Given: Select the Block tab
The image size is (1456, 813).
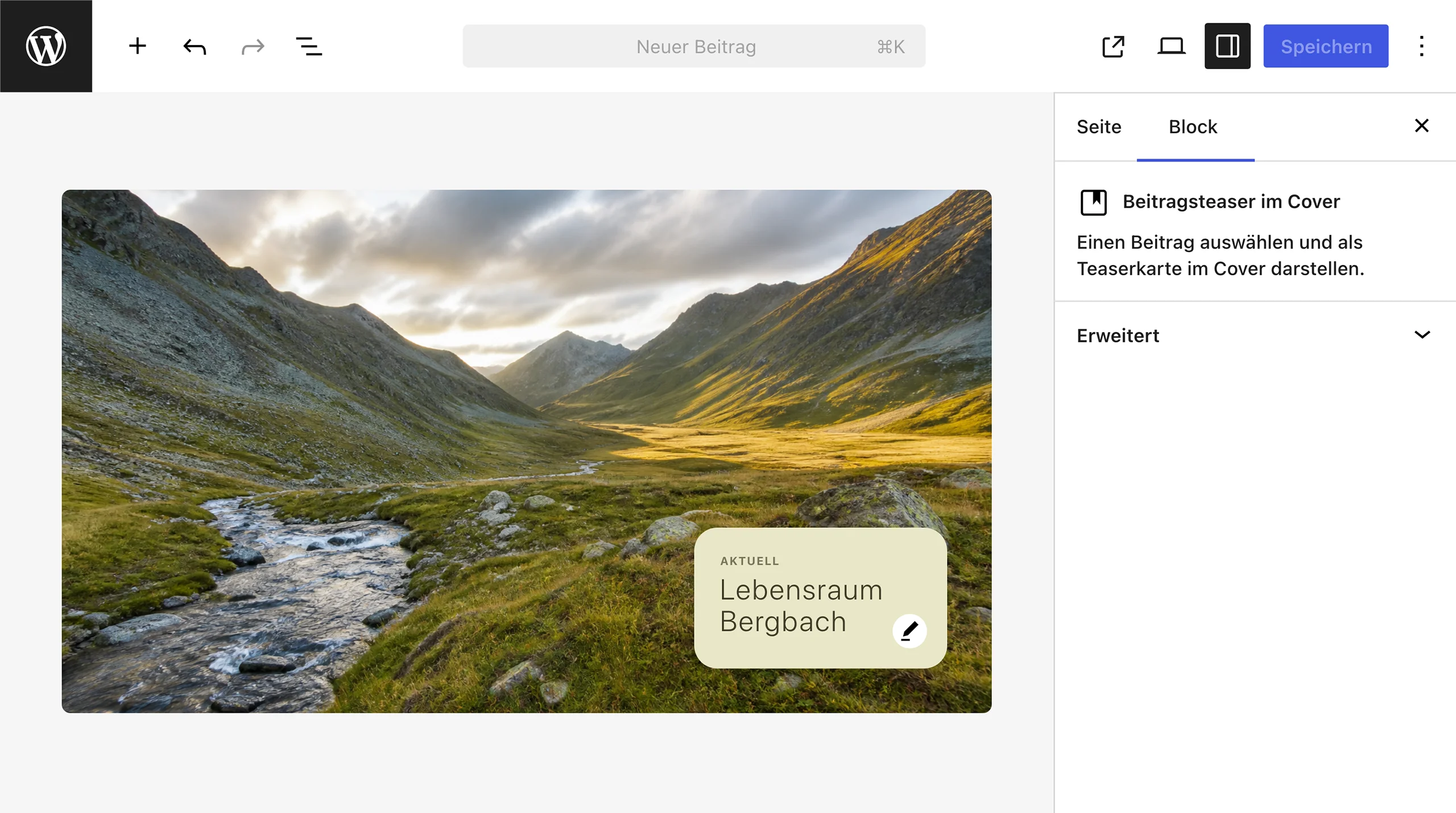Looking at the screenshot, I should pos(1193,127).
